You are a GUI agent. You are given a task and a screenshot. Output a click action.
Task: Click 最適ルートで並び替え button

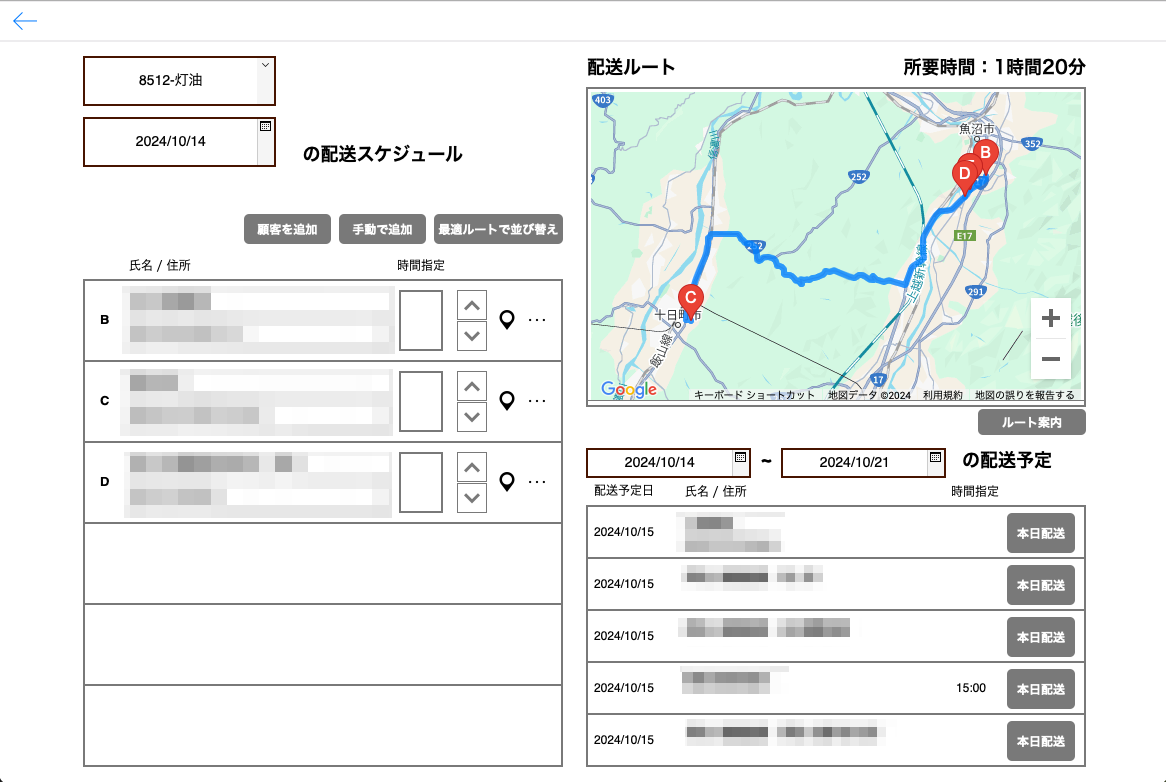coord(498,229)
